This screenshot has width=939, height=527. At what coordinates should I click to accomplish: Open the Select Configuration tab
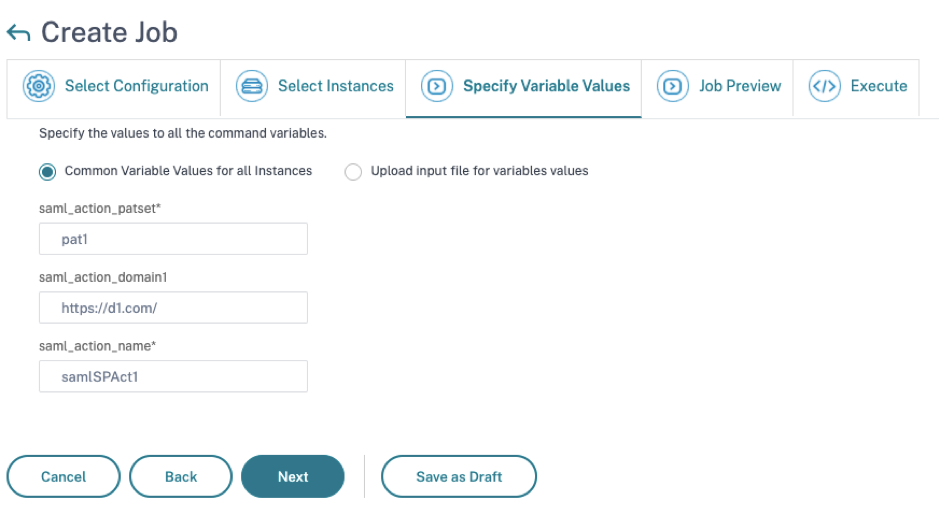114,87
